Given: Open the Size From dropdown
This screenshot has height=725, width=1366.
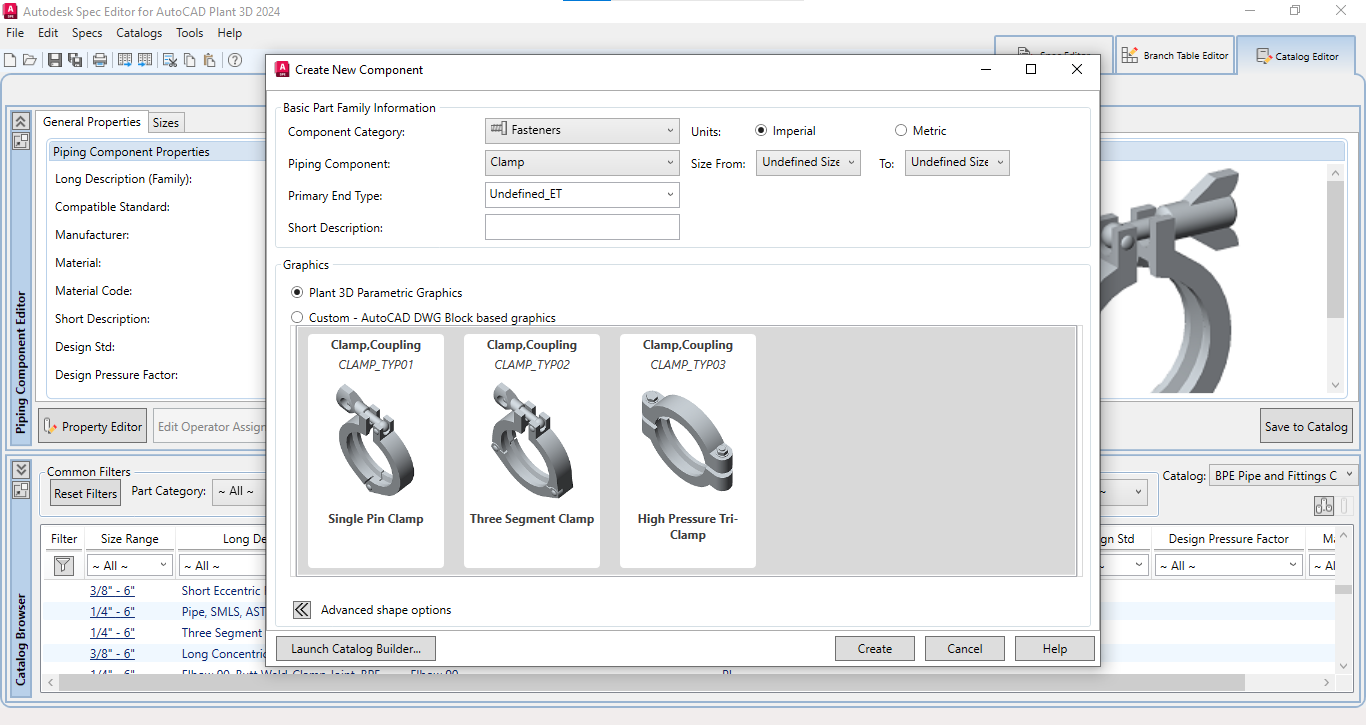Looking at the screenshot, I should pyautogui.click(x=808, y=162).
